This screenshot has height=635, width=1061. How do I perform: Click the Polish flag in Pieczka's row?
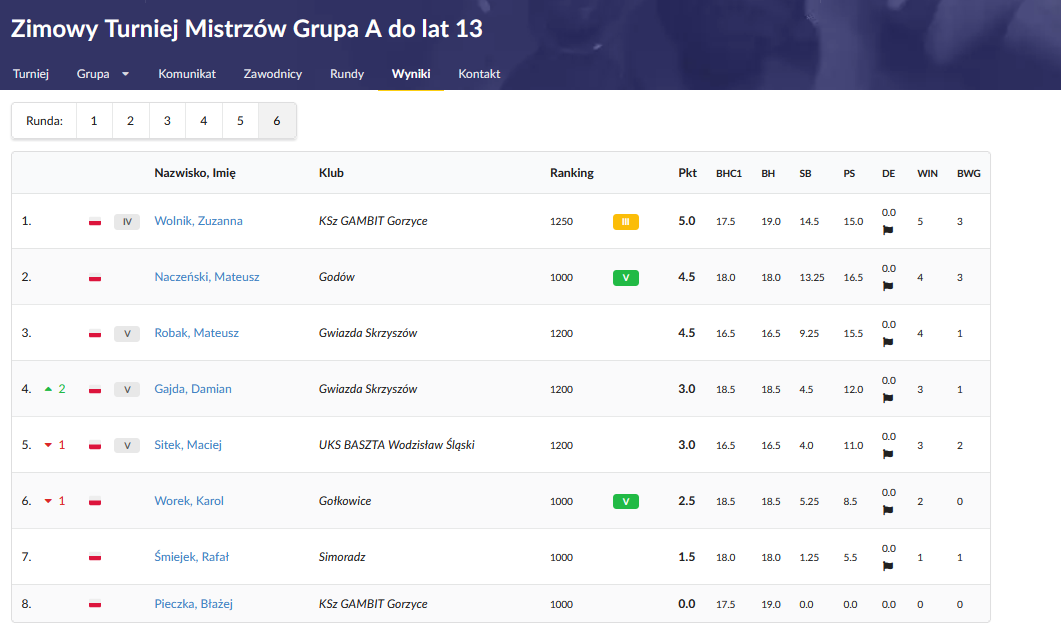point(95,604)
